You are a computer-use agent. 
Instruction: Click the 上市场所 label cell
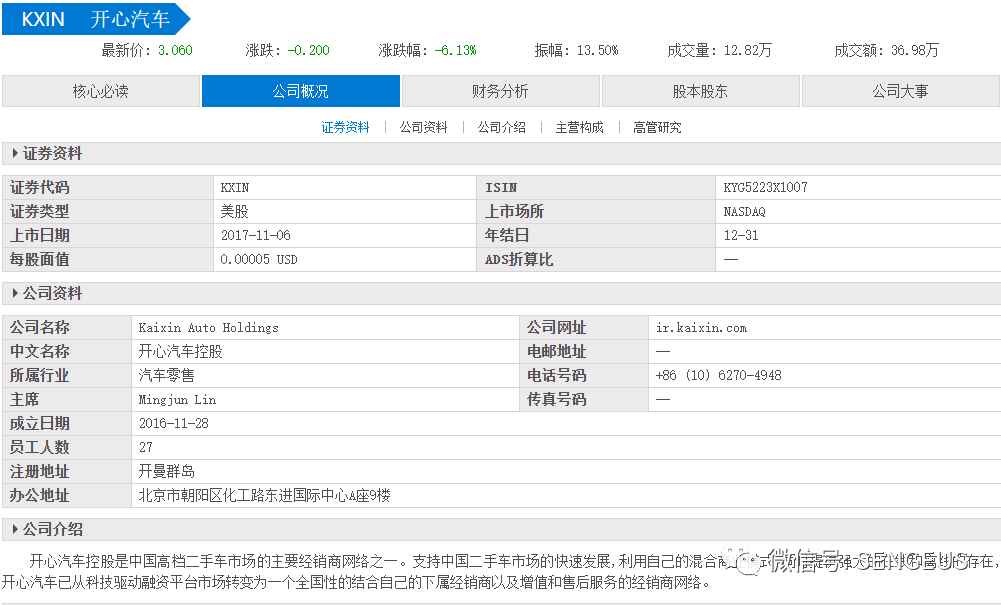coord(596,211)
